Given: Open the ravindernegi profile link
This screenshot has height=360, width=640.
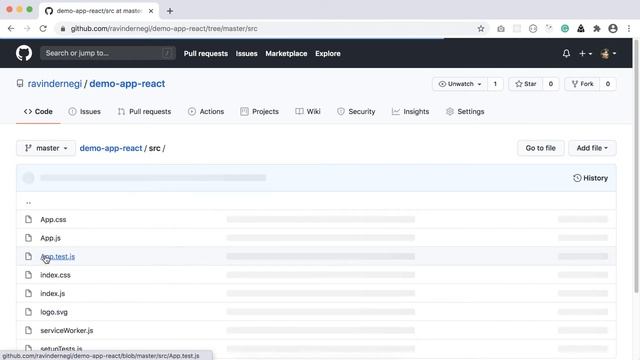Looking at the screenshot, I should (55, 84).
